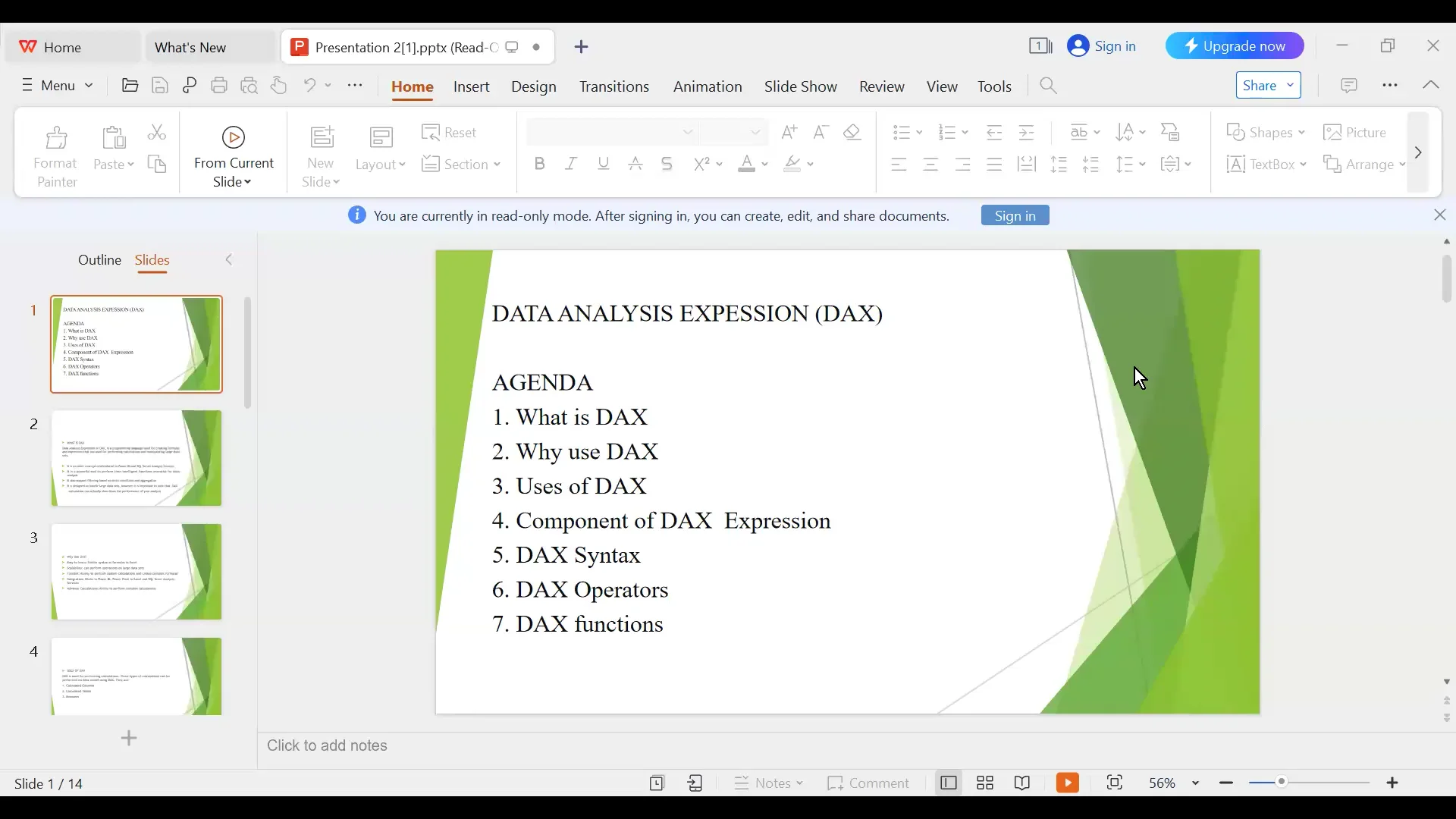Clear all text formatting

pyautogui.click(x=852, y=132)
